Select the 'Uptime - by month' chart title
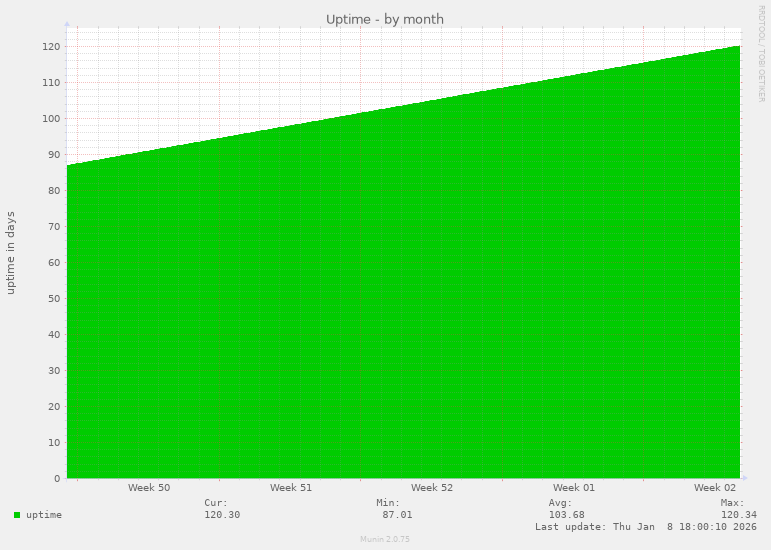The height and width of the screenshot is (550, 771). (385, 20)
